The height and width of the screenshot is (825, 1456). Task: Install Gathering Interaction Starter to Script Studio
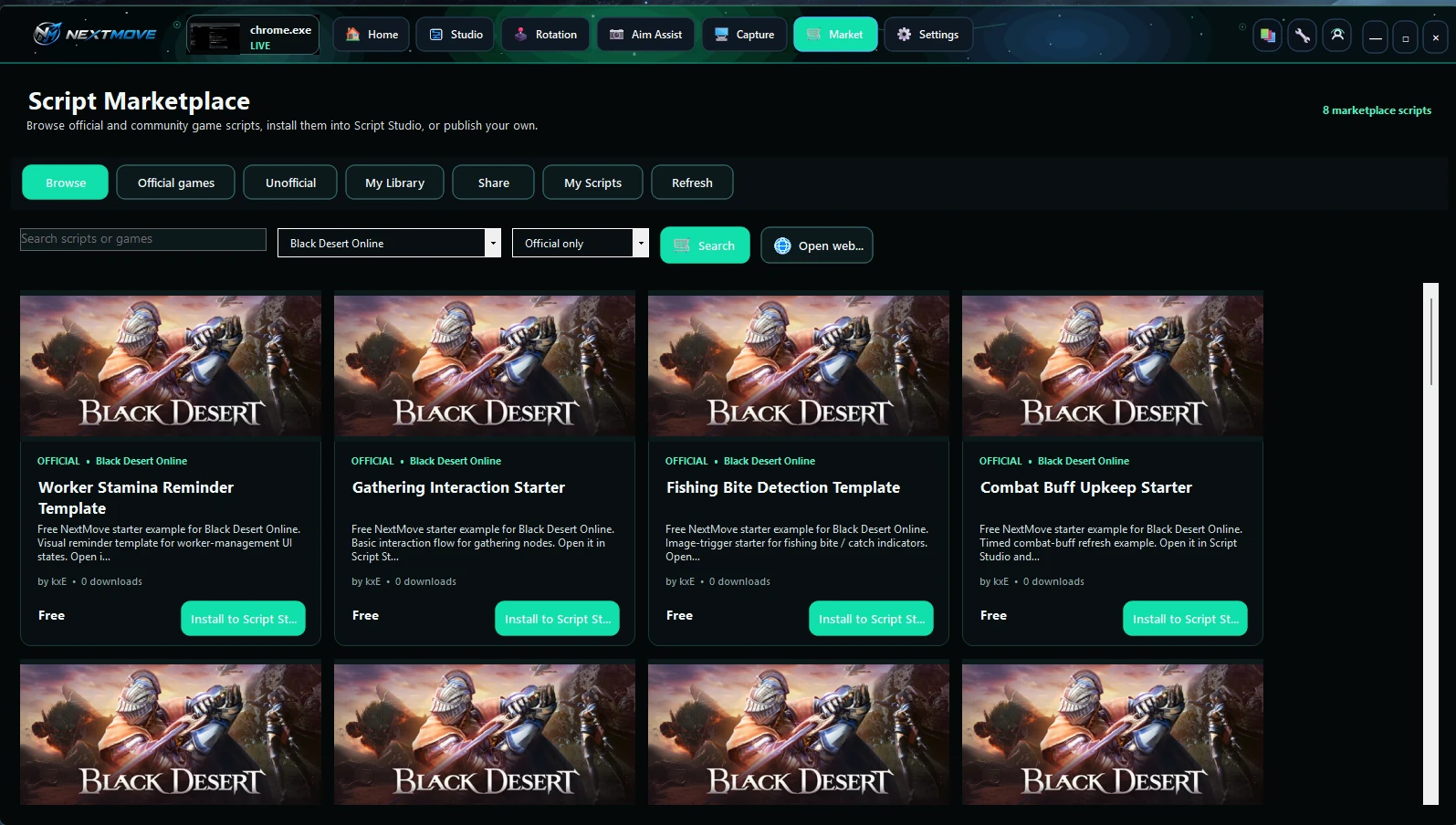click(557, 619)
